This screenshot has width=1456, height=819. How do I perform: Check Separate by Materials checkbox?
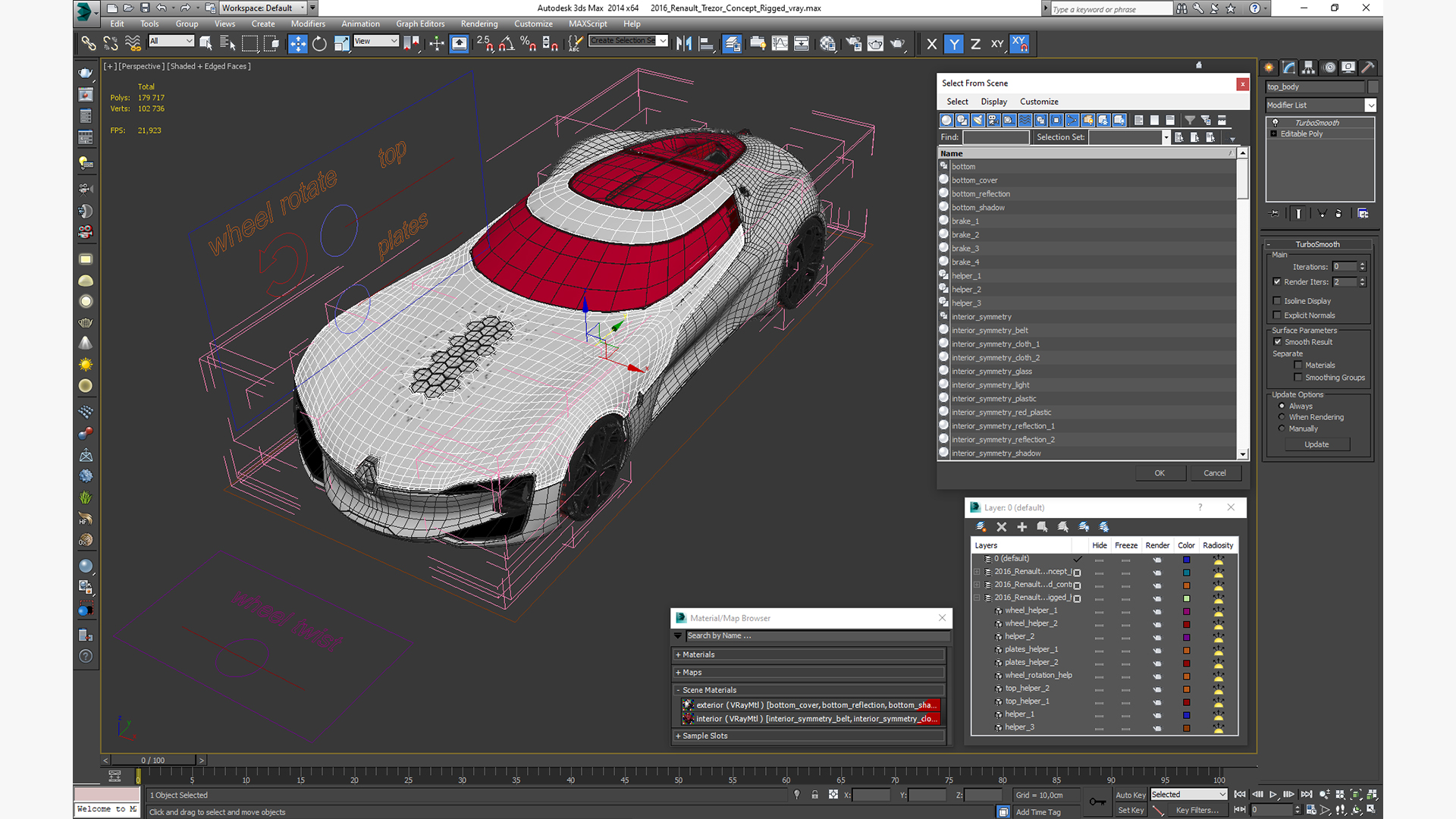pyautogui.click(x=1298, y=366)
